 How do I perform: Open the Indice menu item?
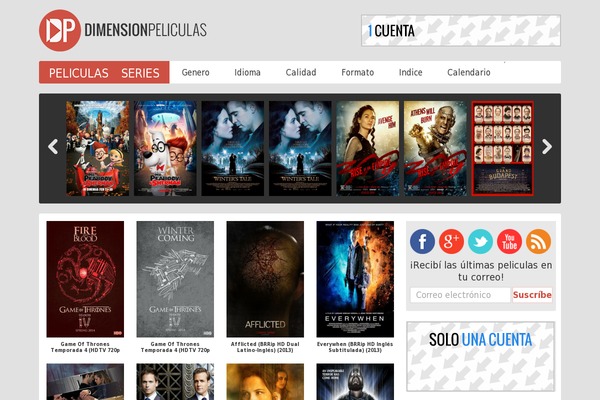[411, 72]
